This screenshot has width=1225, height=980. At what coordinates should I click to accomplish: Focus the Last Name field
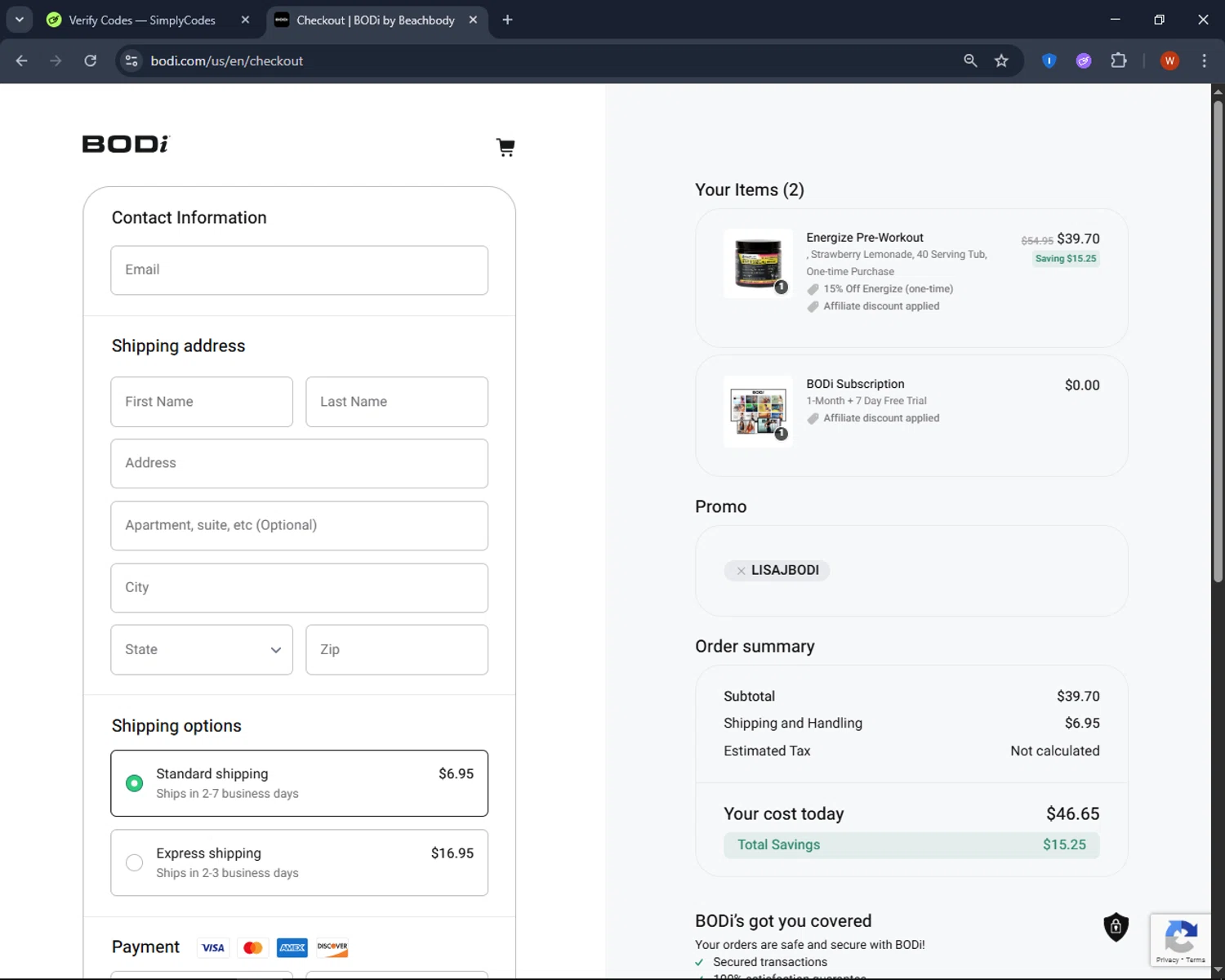point(397,402)
